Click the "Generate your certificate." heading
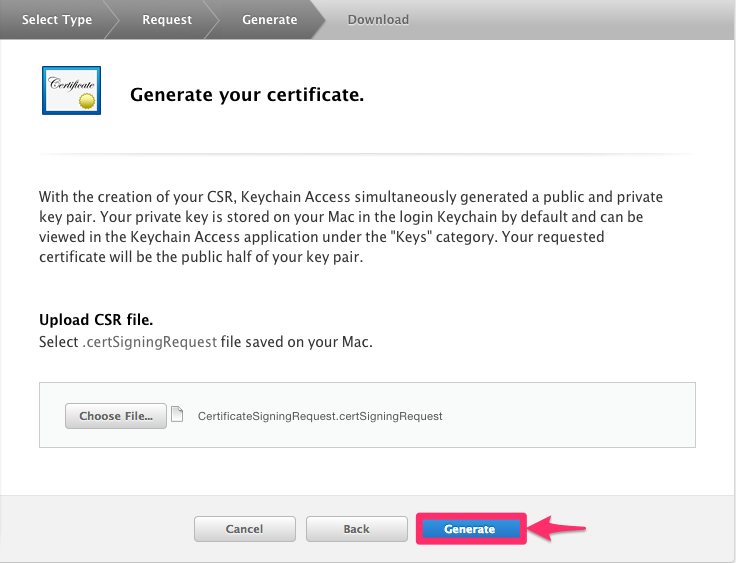The width and height of the screenshot is (736, 563). pyautogui.click(x=247, y=96)
